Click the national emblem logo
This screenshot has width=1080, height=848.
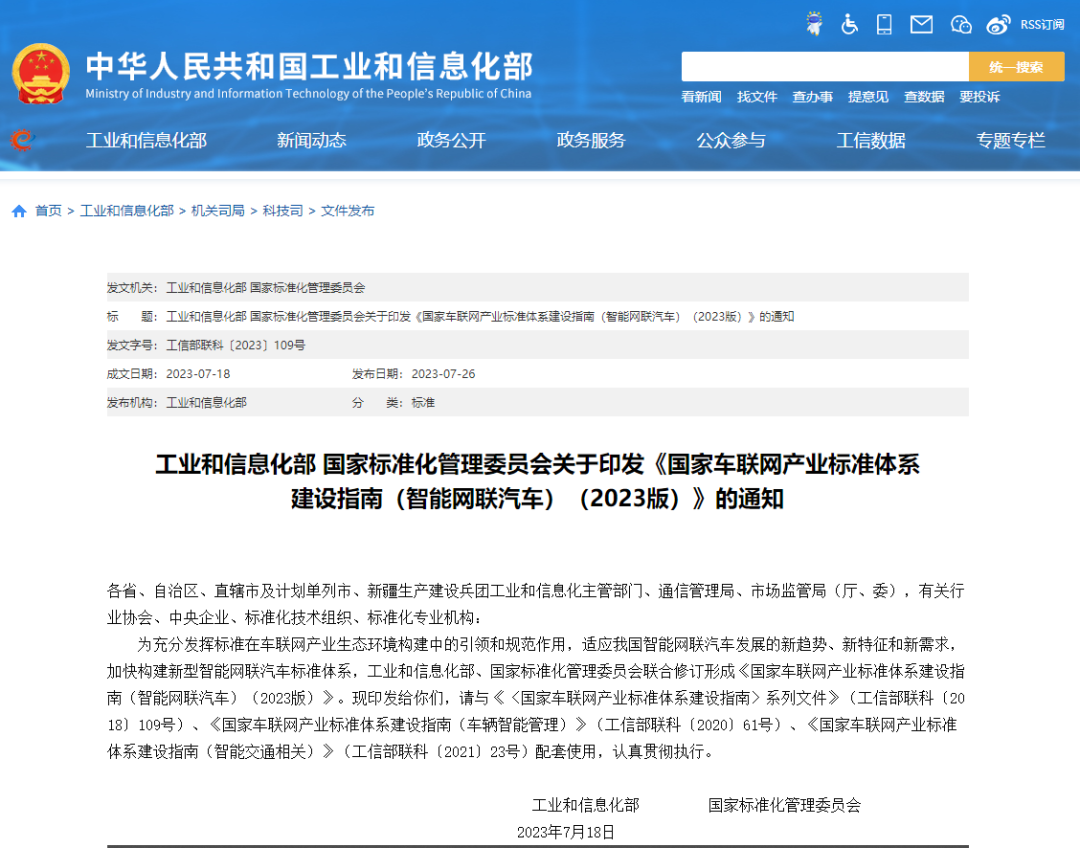coord(41,74)
